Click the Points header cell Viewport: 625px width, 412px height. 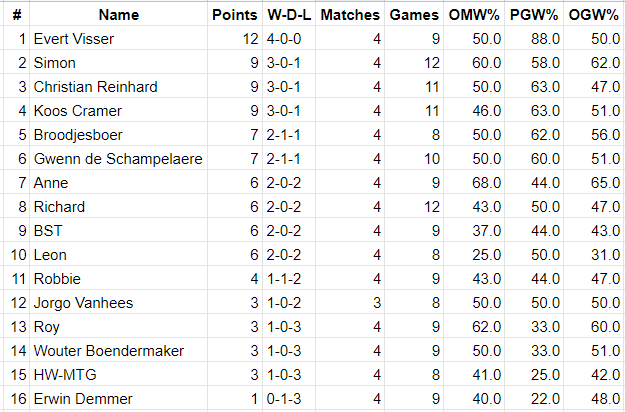pyautogui.click(x=235, y=15)
